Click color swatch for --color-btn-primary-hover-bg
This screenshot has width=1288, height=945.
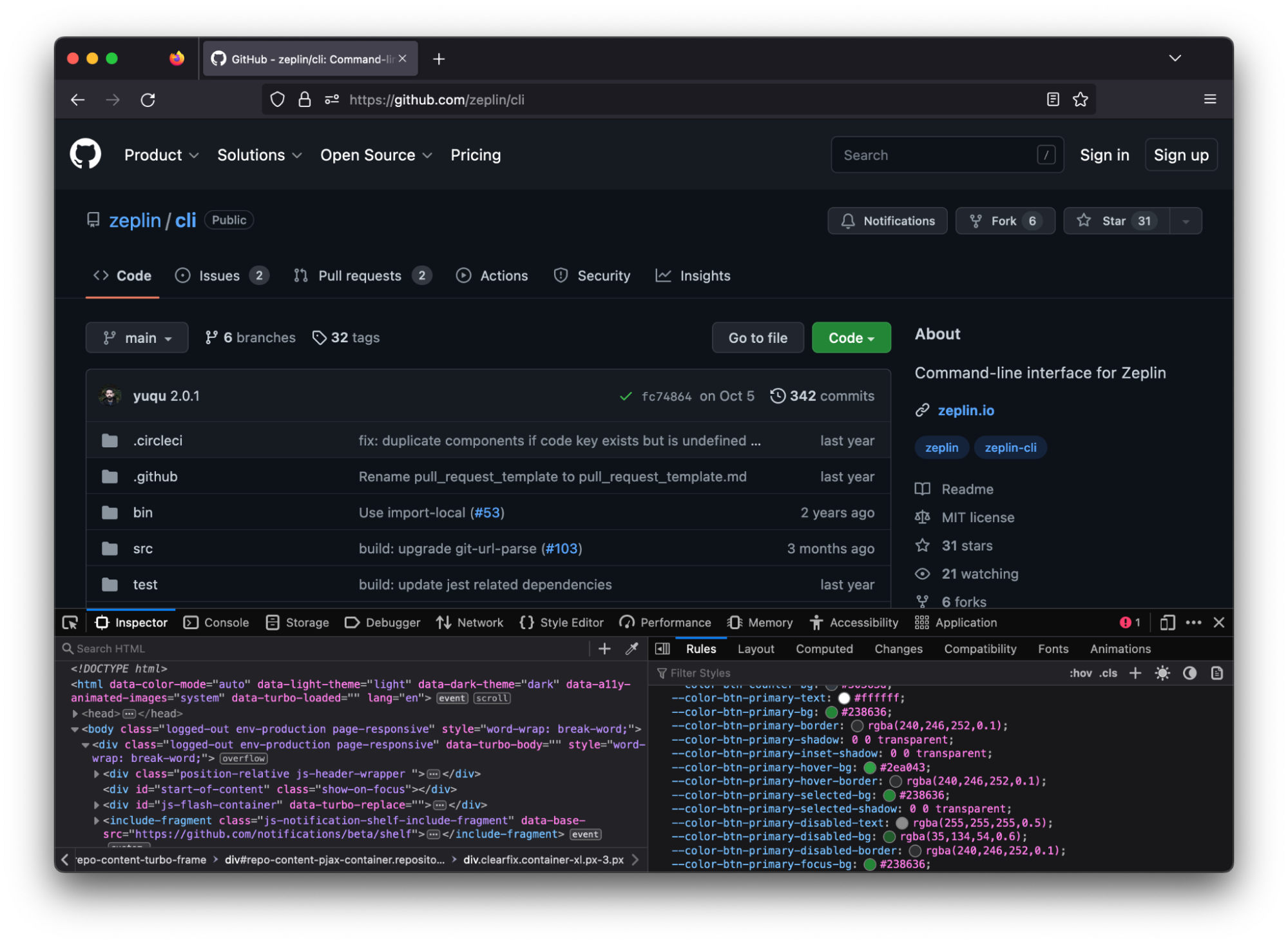pos(870,768)
